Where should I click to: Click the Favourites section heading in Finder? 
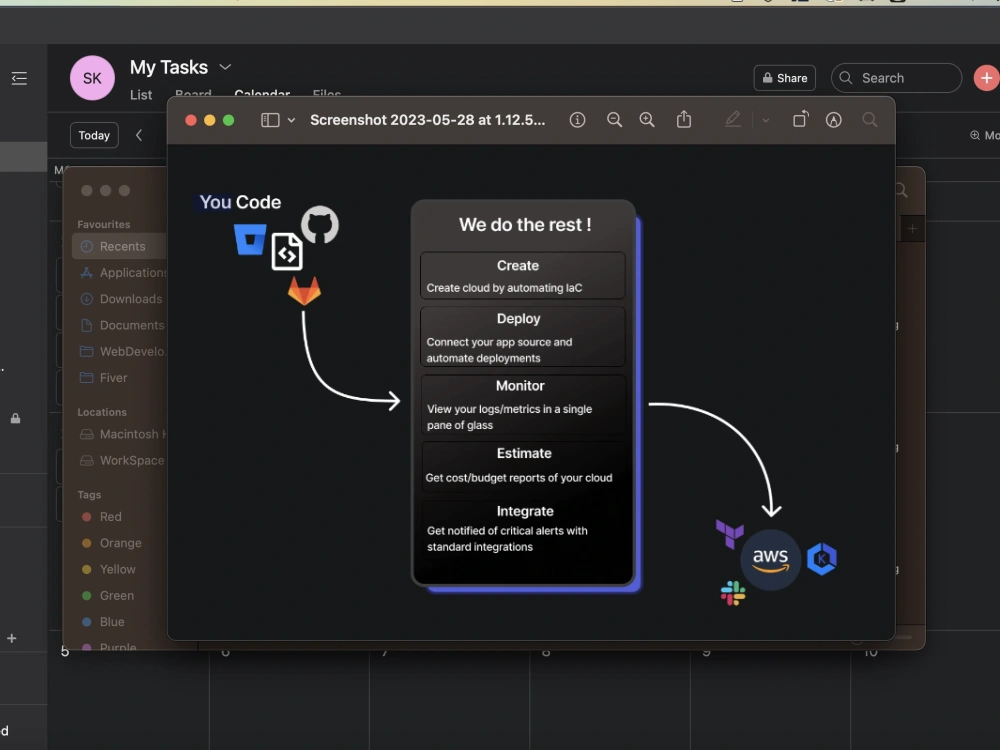(103, 224)
